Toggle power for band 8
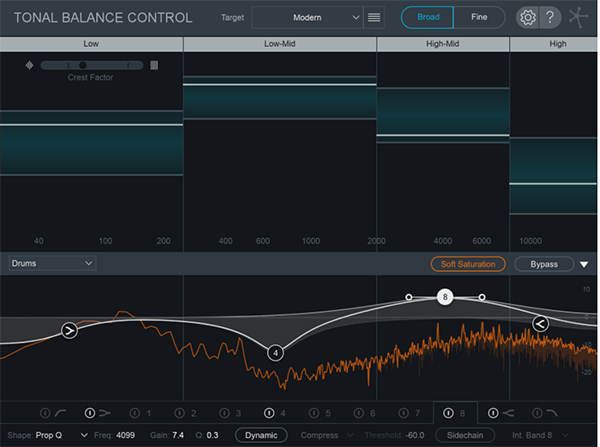 coord(448,413)
